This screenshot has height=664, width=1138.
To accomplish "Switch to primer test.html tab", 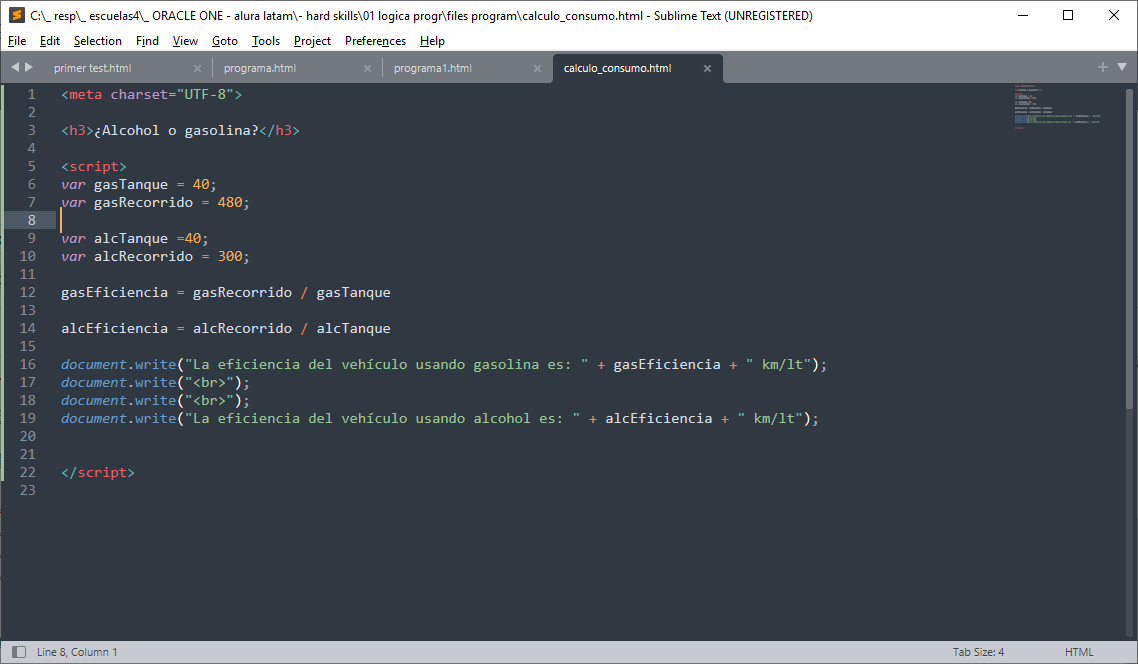I will (x=92, y=68).
